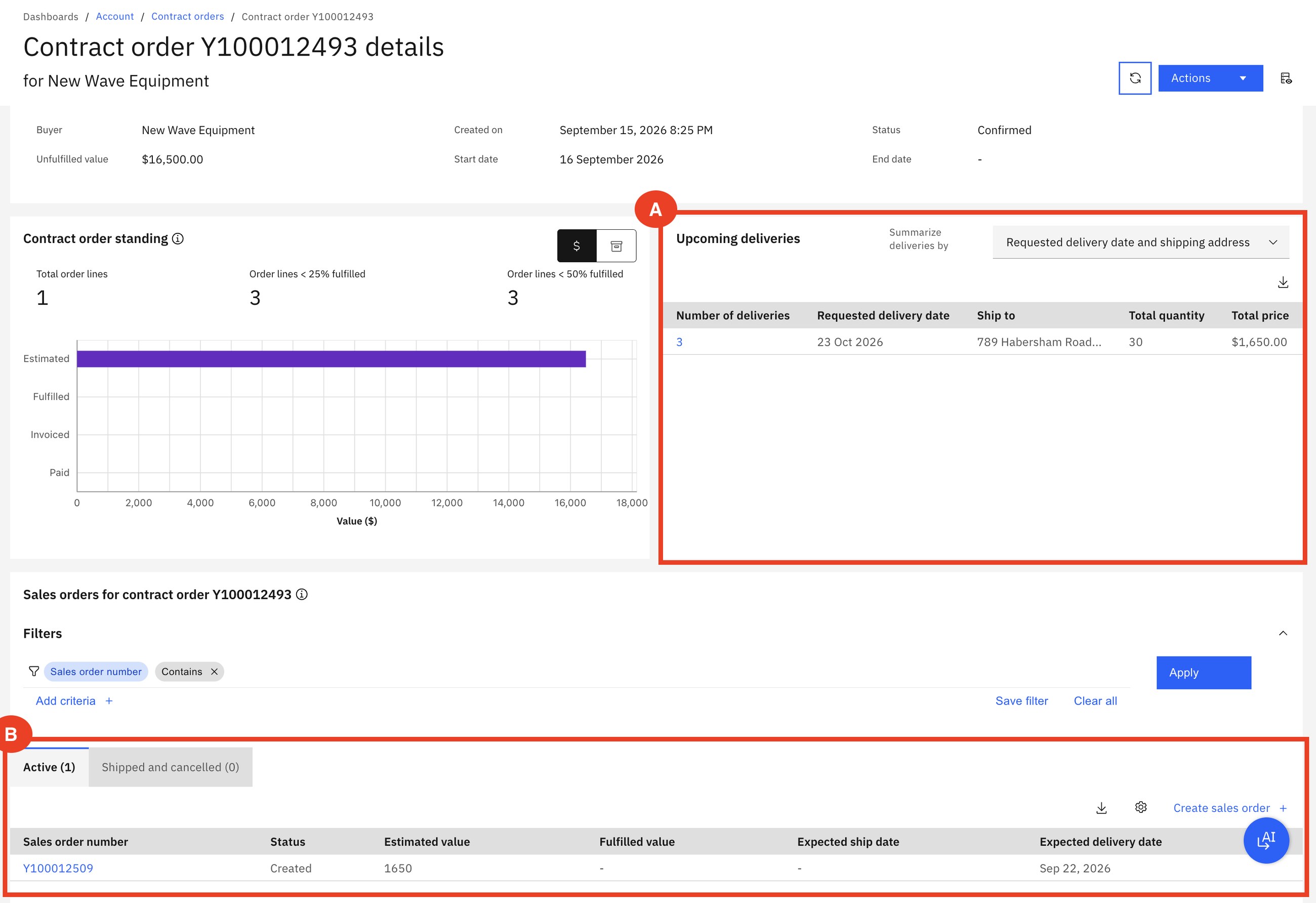This screenshot has width=1316, height=903.
Task: Click the Expected ship date column header
Action: (848, 842)
